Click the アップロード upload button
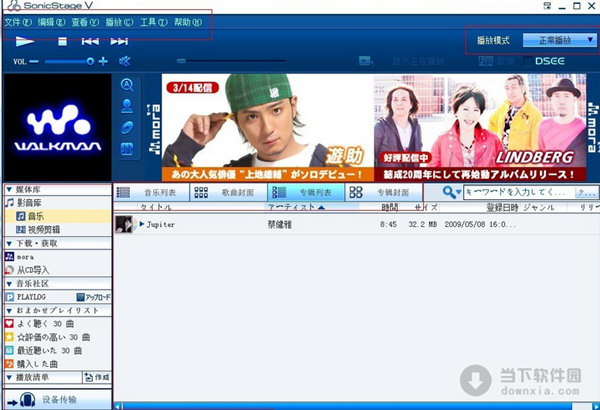The image size is (600, 410). click(x=94, y=297)
